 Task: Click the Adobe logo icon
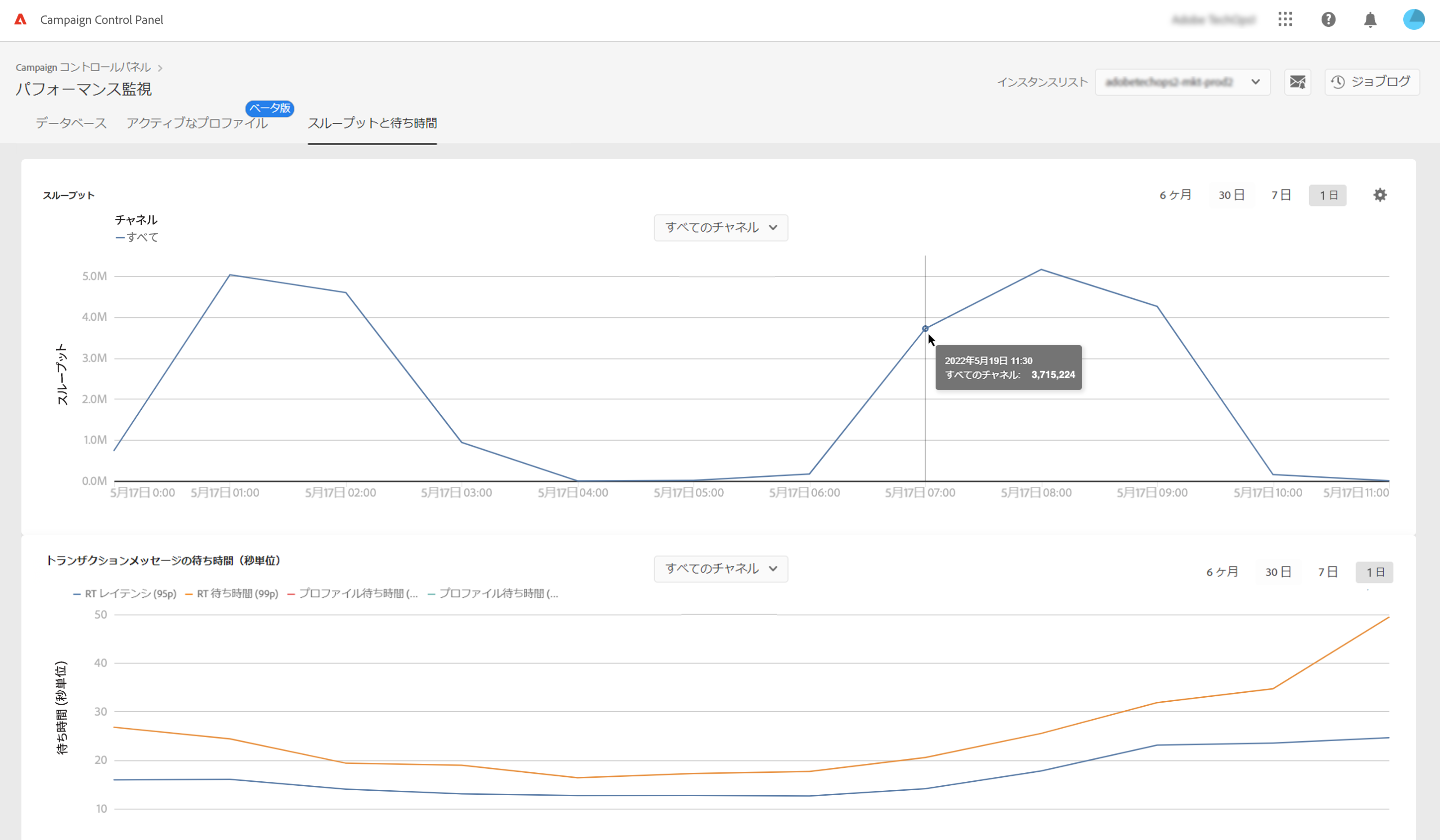(x=20, y=19)
